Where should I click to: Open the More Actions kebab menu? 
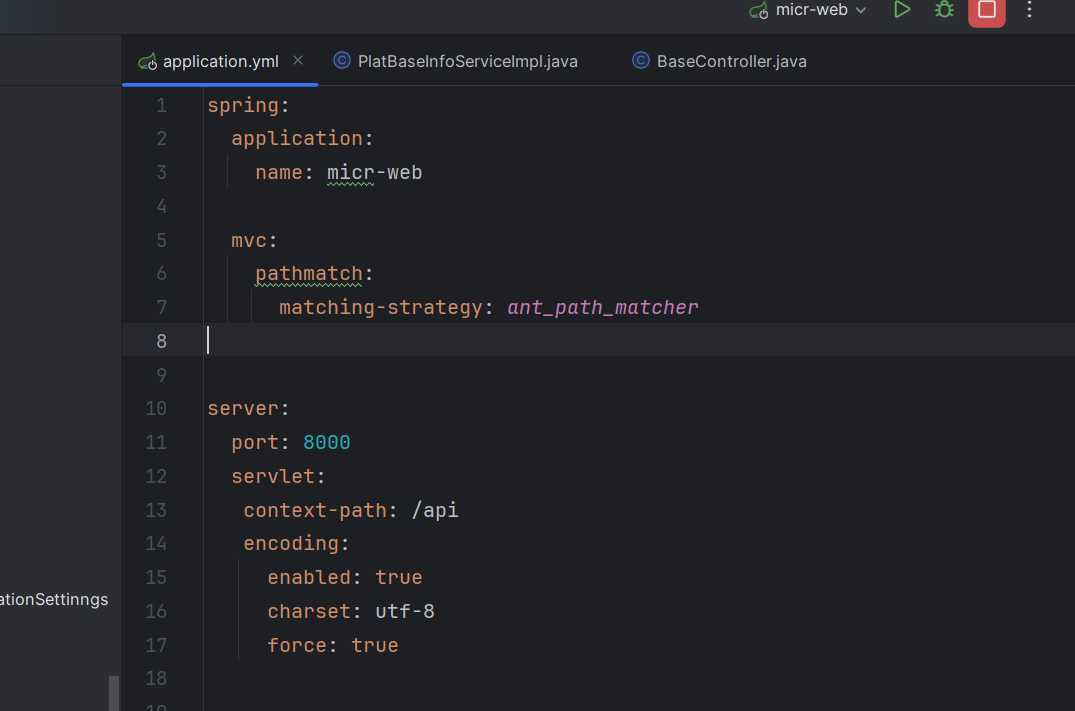[1029, 10]
